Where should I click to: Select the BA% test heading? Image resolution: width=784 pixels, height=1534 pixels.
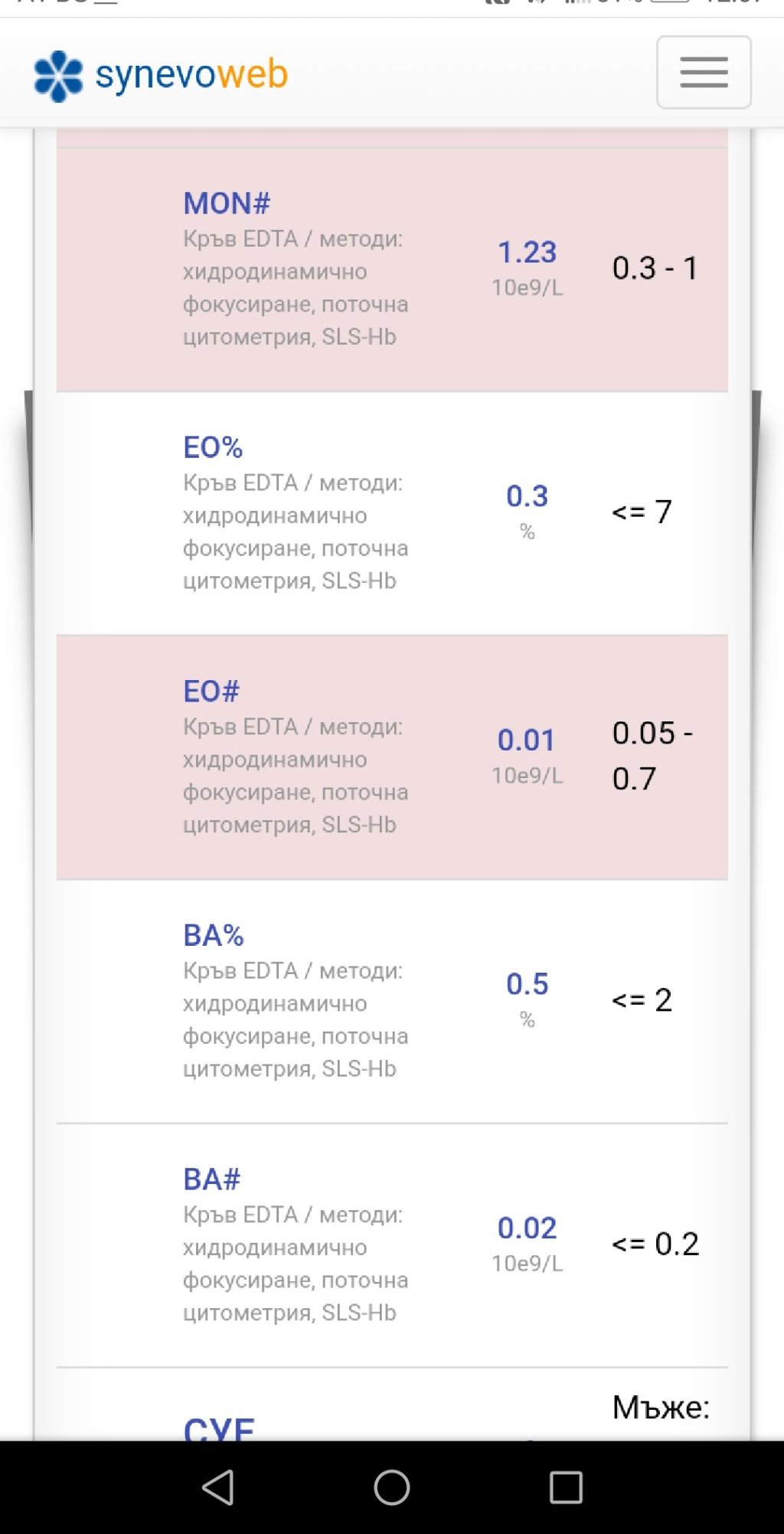[x=214, y=935]
